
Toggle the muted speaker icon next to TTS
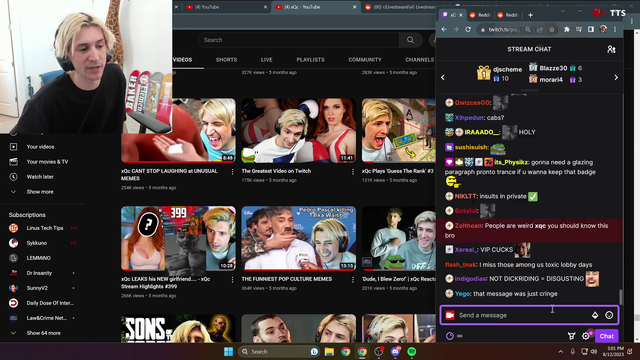pos(598,13)
